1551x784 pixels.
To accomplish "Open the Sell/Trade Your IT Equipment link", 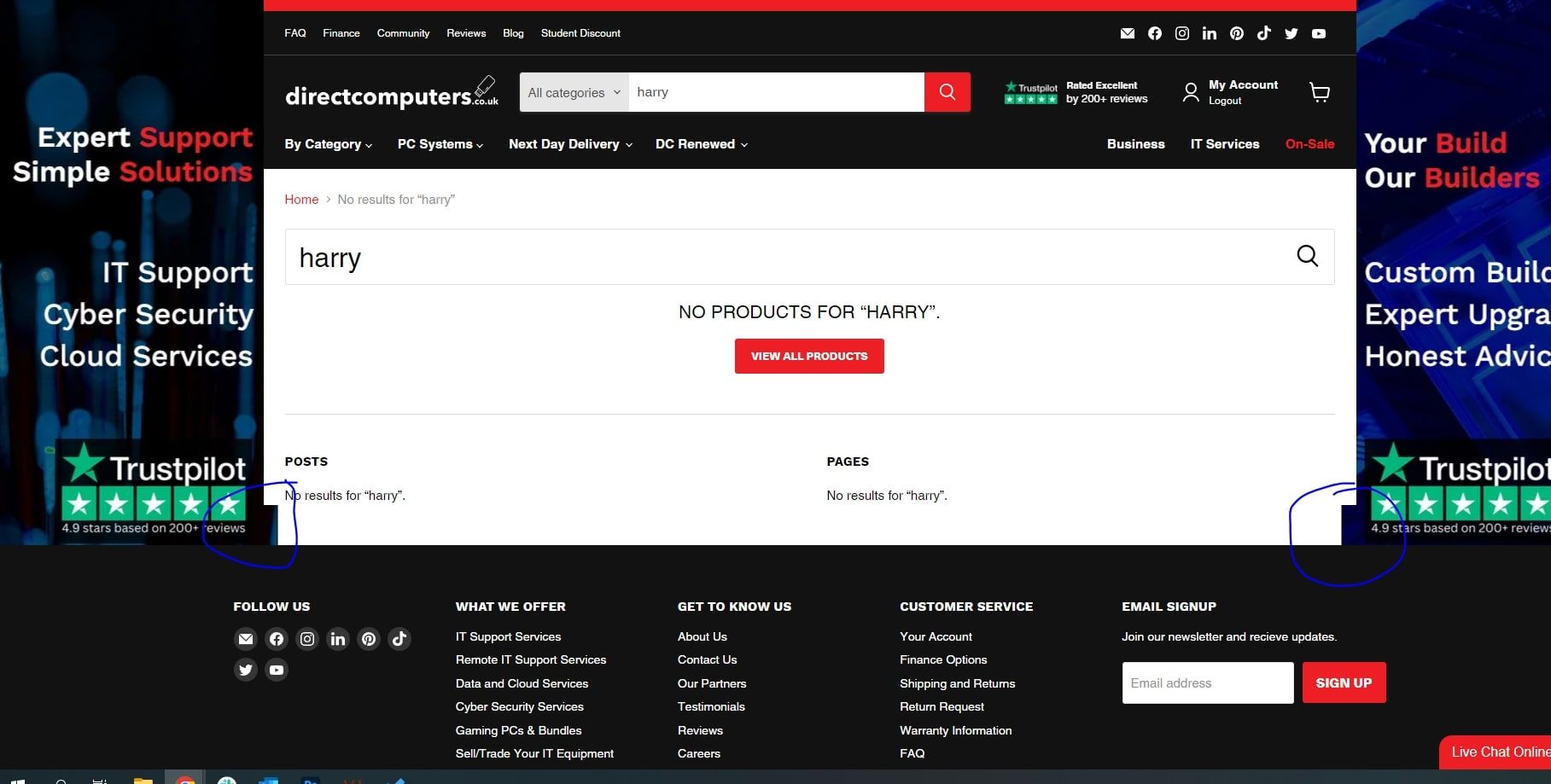I will (x=535, y=753).
